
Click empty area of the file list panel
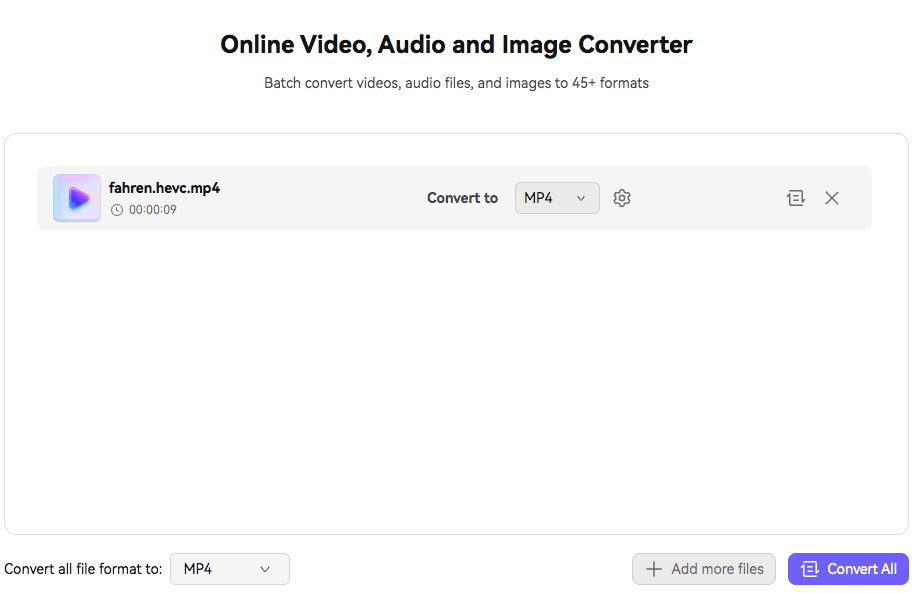[x=456, y=379]
